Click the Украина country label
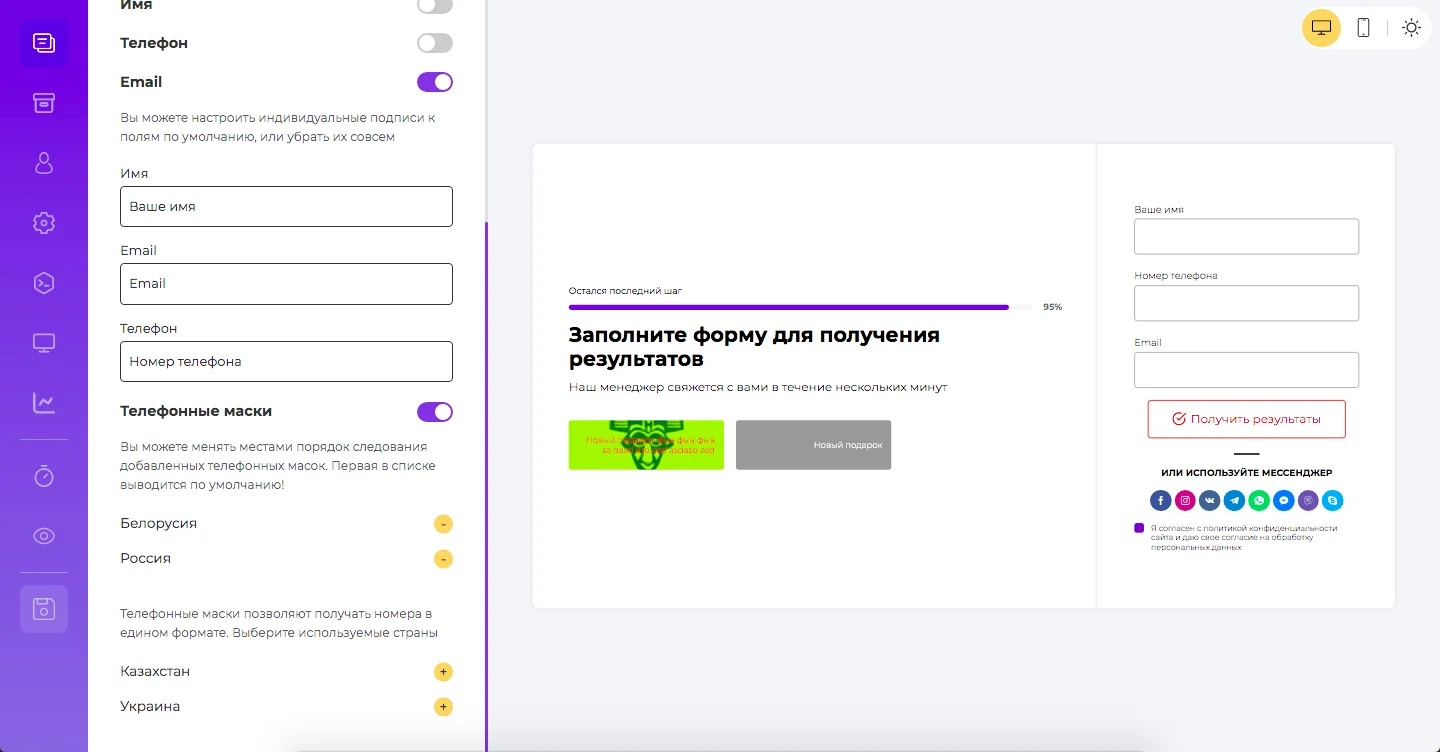Viewport: 1440px width, 752px height. pyautogui.click(x=150, y=707)
